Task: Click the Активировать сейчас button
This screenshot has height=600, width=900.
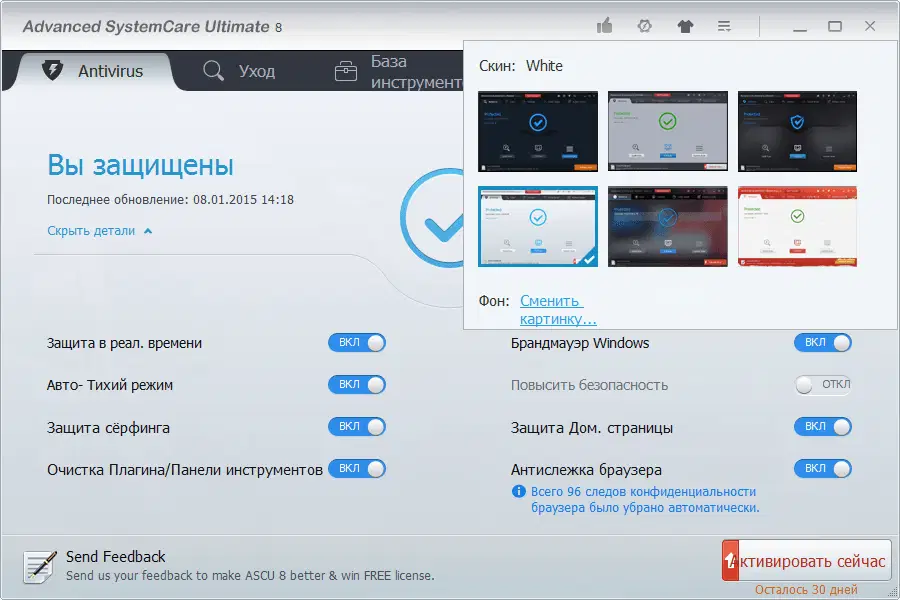Action: (x=805, y=560)
